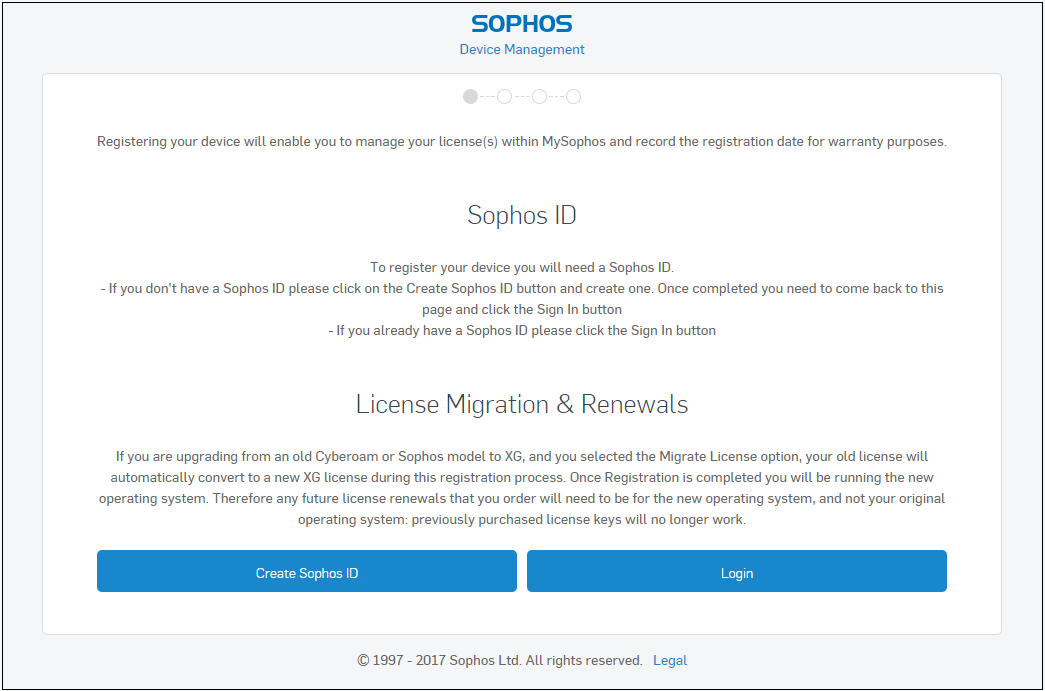Click the Create Sophos ID button

[307, 571]
